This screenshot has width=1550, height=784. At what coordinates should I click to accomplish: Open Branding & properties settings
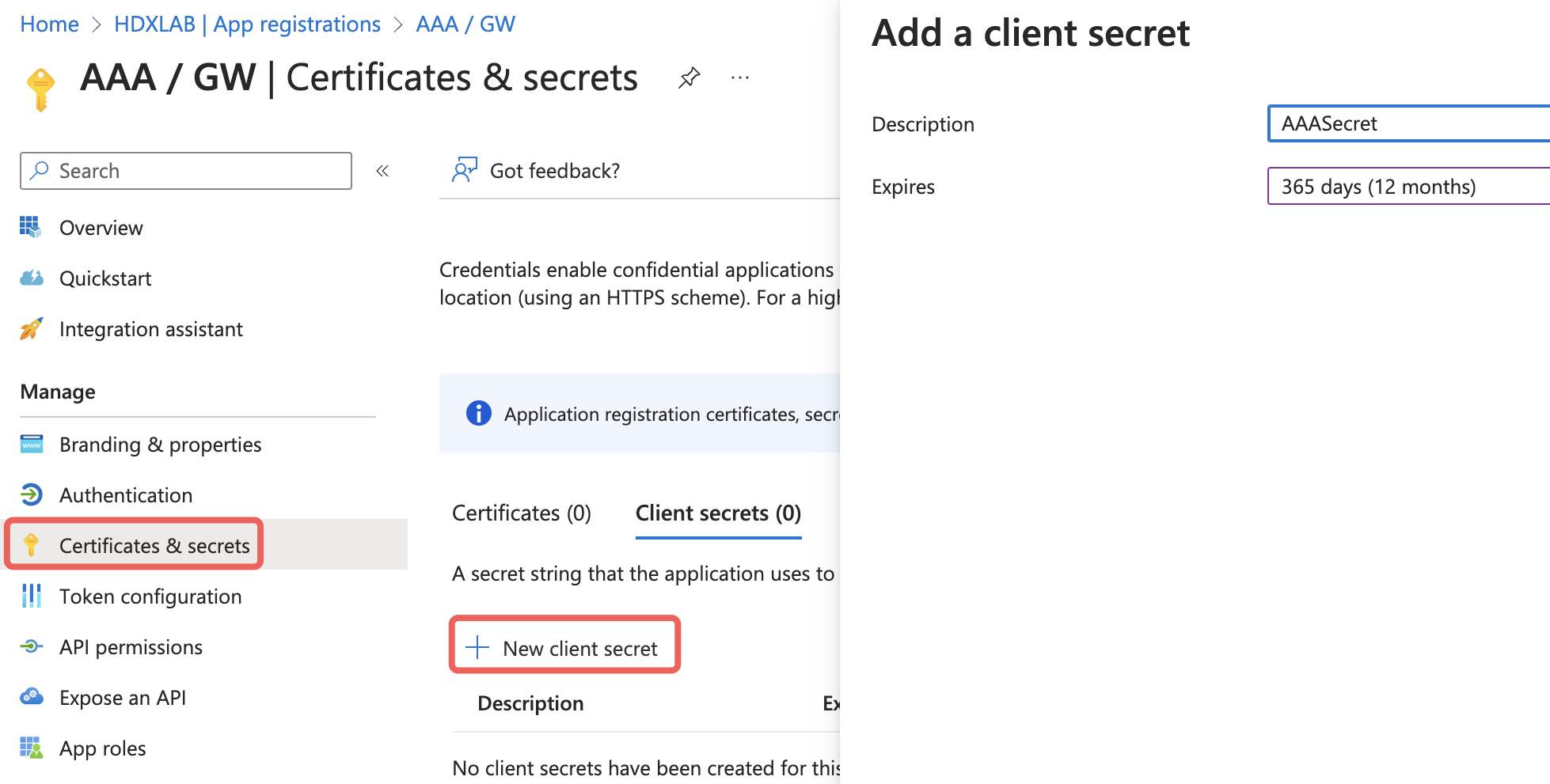(160, 444)
